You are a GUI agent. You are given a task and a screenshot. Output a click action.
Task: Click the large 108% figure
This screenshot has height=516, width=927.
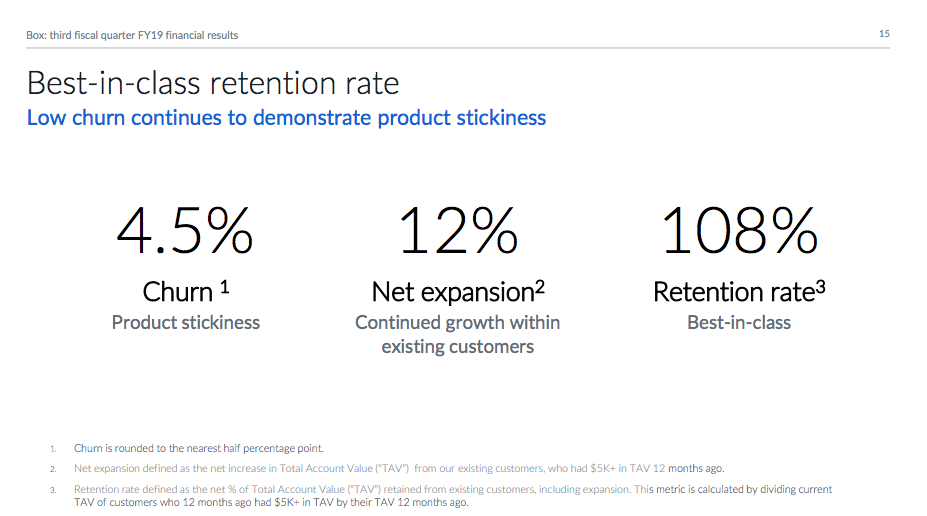point(739,230)
